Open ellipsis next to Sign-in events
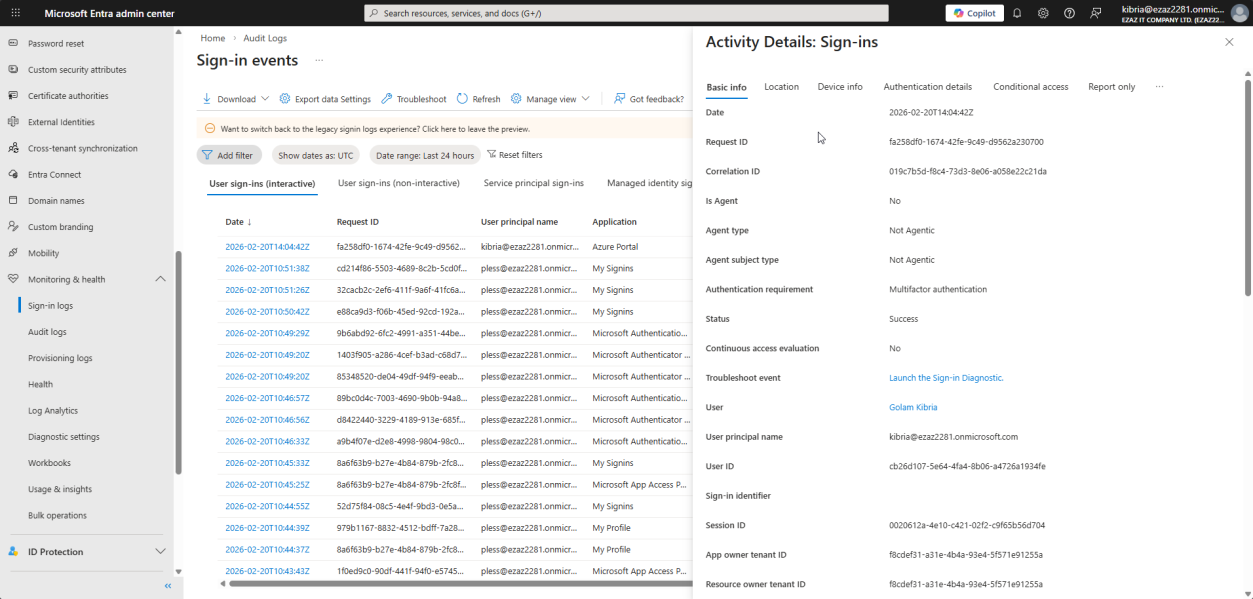 point(320,61)
